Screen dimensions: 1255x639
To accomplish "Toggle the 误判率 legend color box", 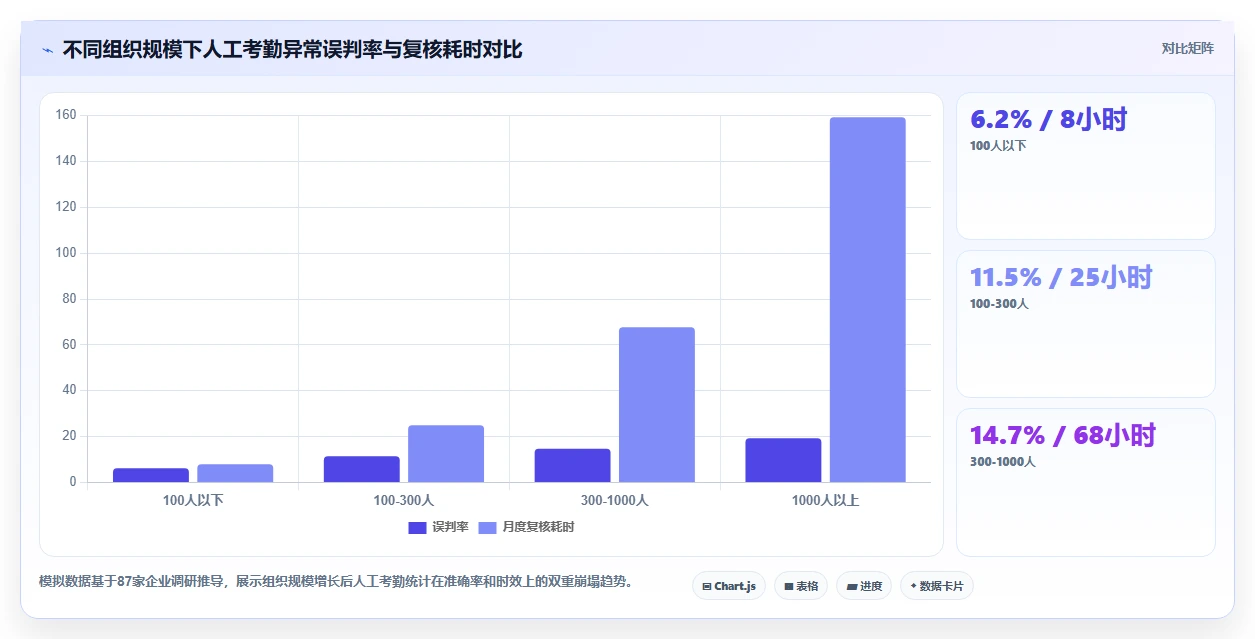I will pyautogui.click(x=417, y=527).
